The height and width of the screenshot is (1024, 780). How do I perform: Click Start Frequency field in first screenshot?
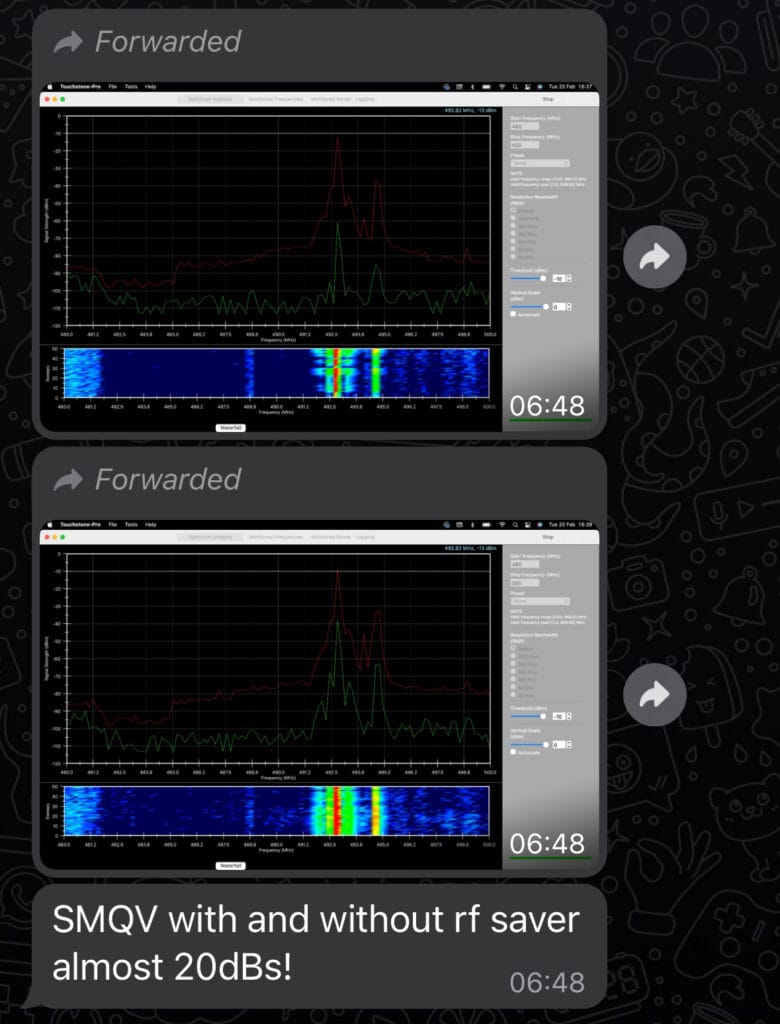click(524, 127)
